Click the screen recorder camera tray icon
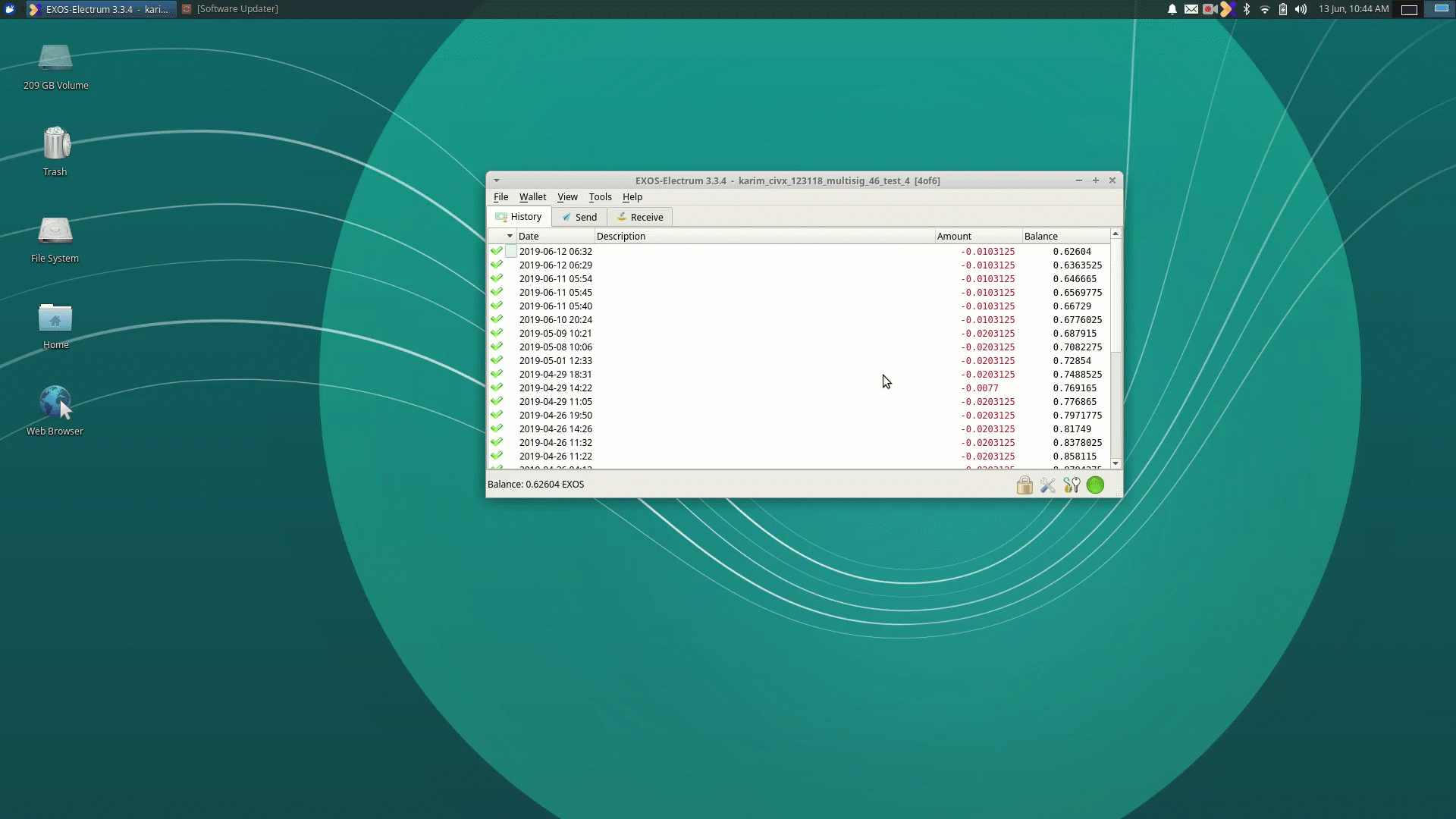The height and width of the screenshot is (819, 1456). (x=1210, y=9)
